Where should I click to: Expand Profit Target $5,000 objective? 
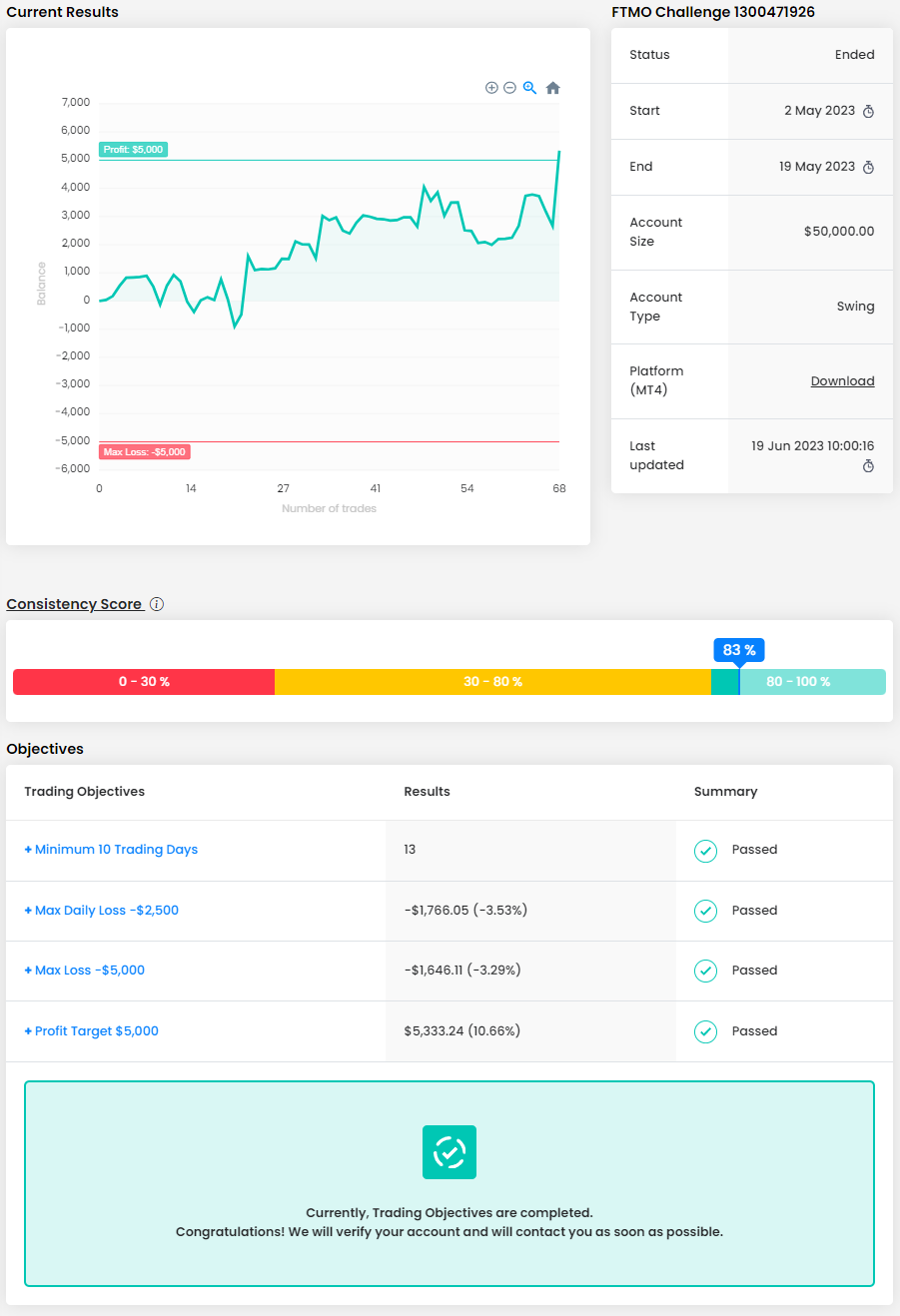(91, 1031)
